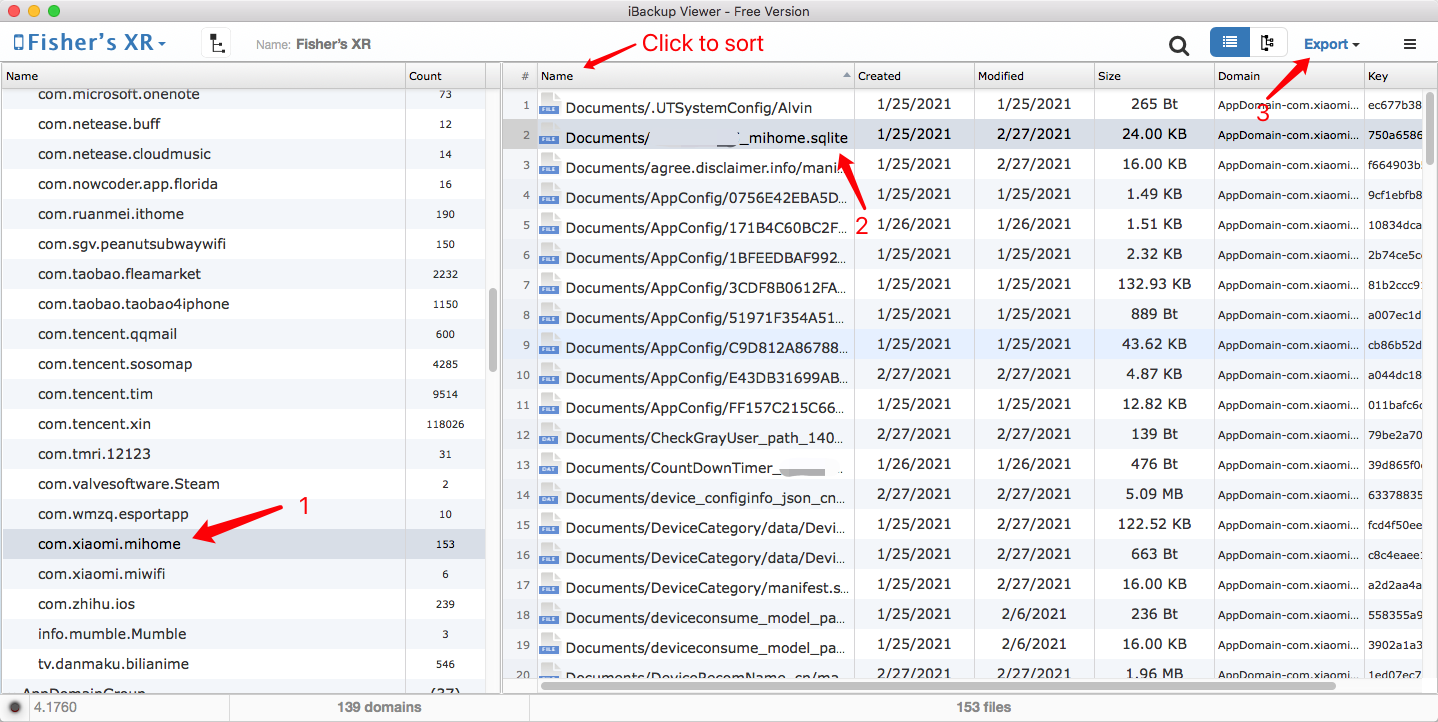Select com.netease.cloudmusic domain

point(244,154)
